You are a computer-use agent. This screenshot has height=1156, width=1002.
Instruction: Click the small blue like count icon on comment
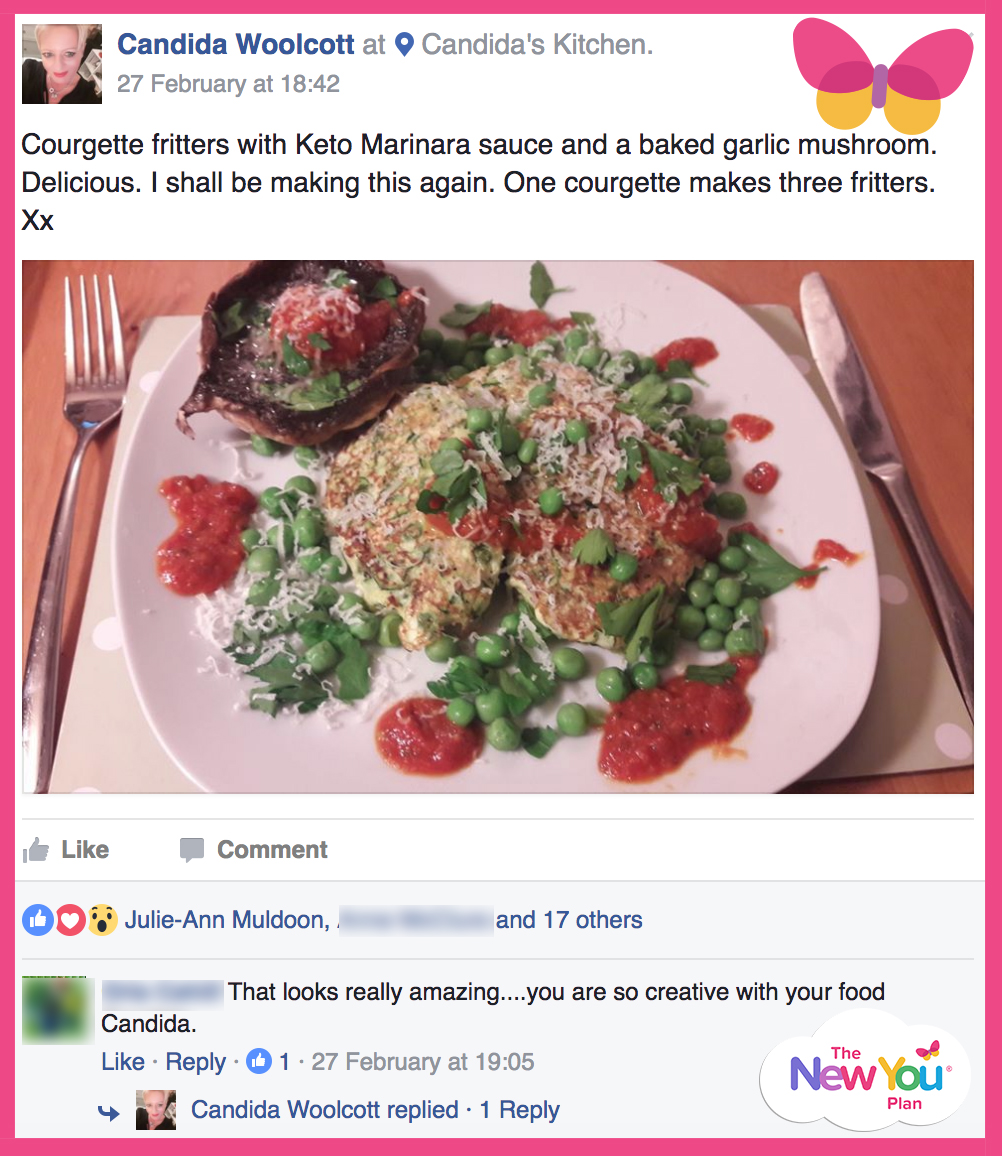(259, 1062)
